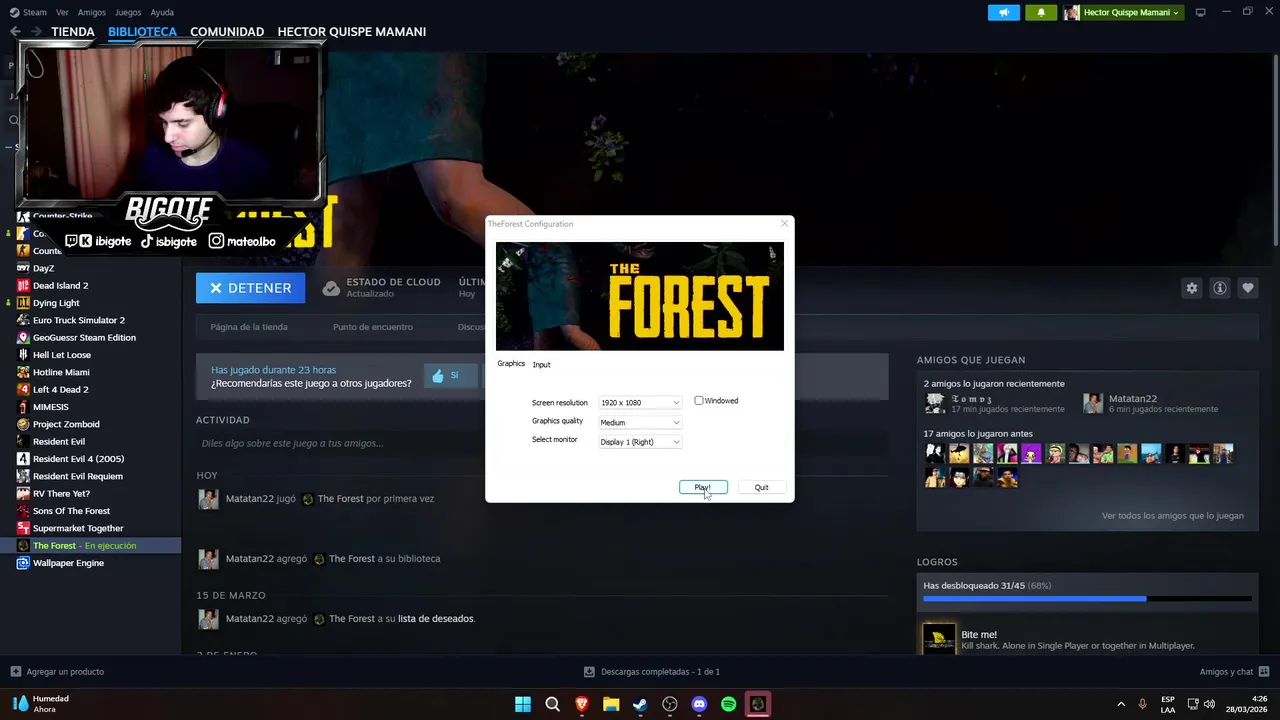Click the Descargas completadas status text
The image size is (1280, 720).
(660, 672)
